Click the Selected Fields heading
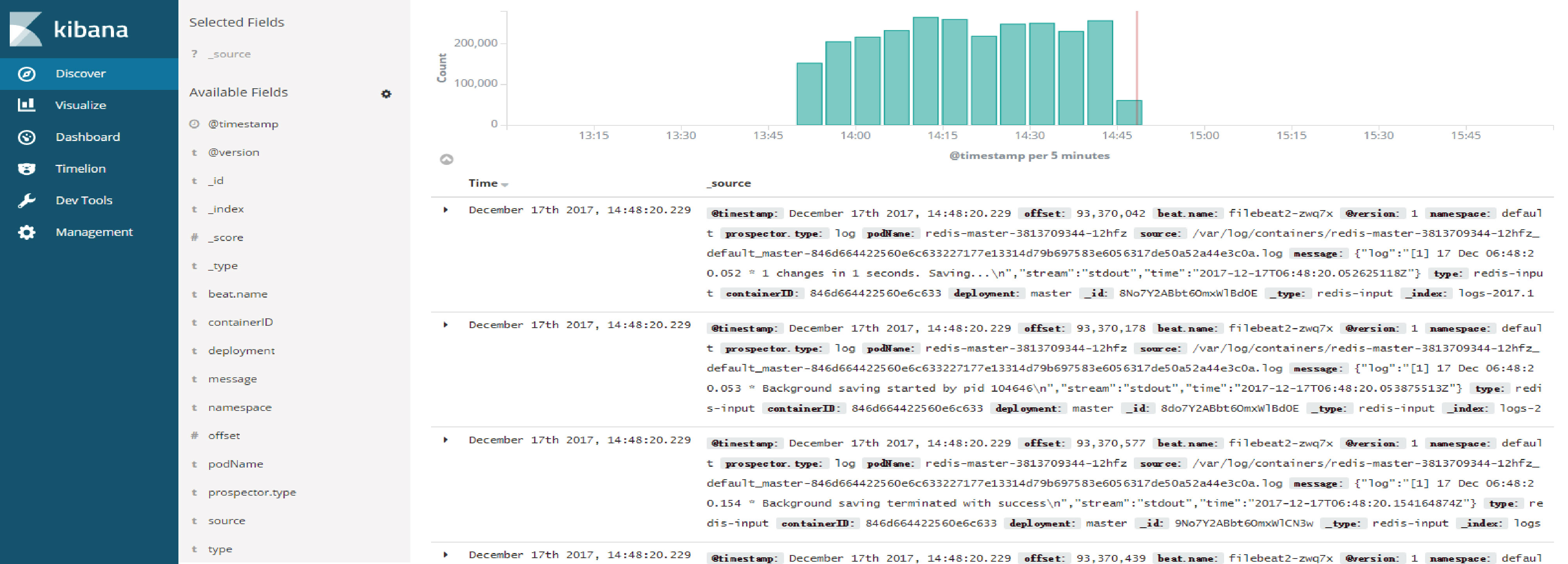 coord(237,23)
